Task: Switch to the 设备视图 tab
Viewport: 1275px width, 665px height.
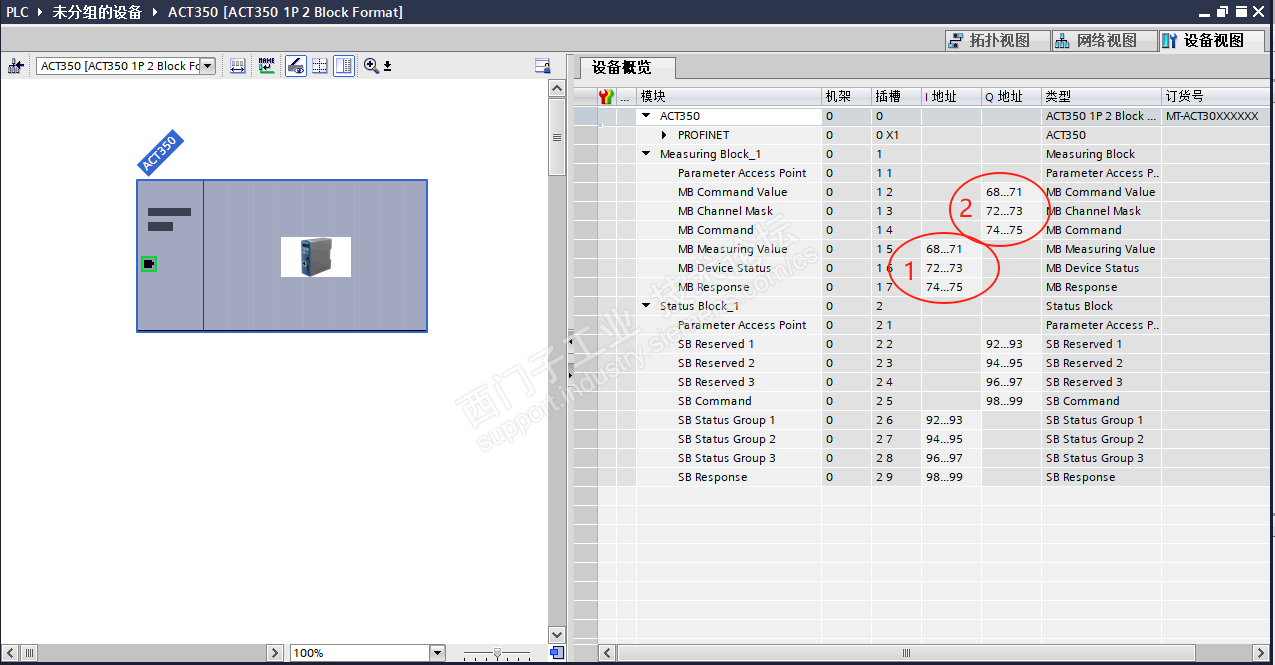Action: pos(1213,41)
